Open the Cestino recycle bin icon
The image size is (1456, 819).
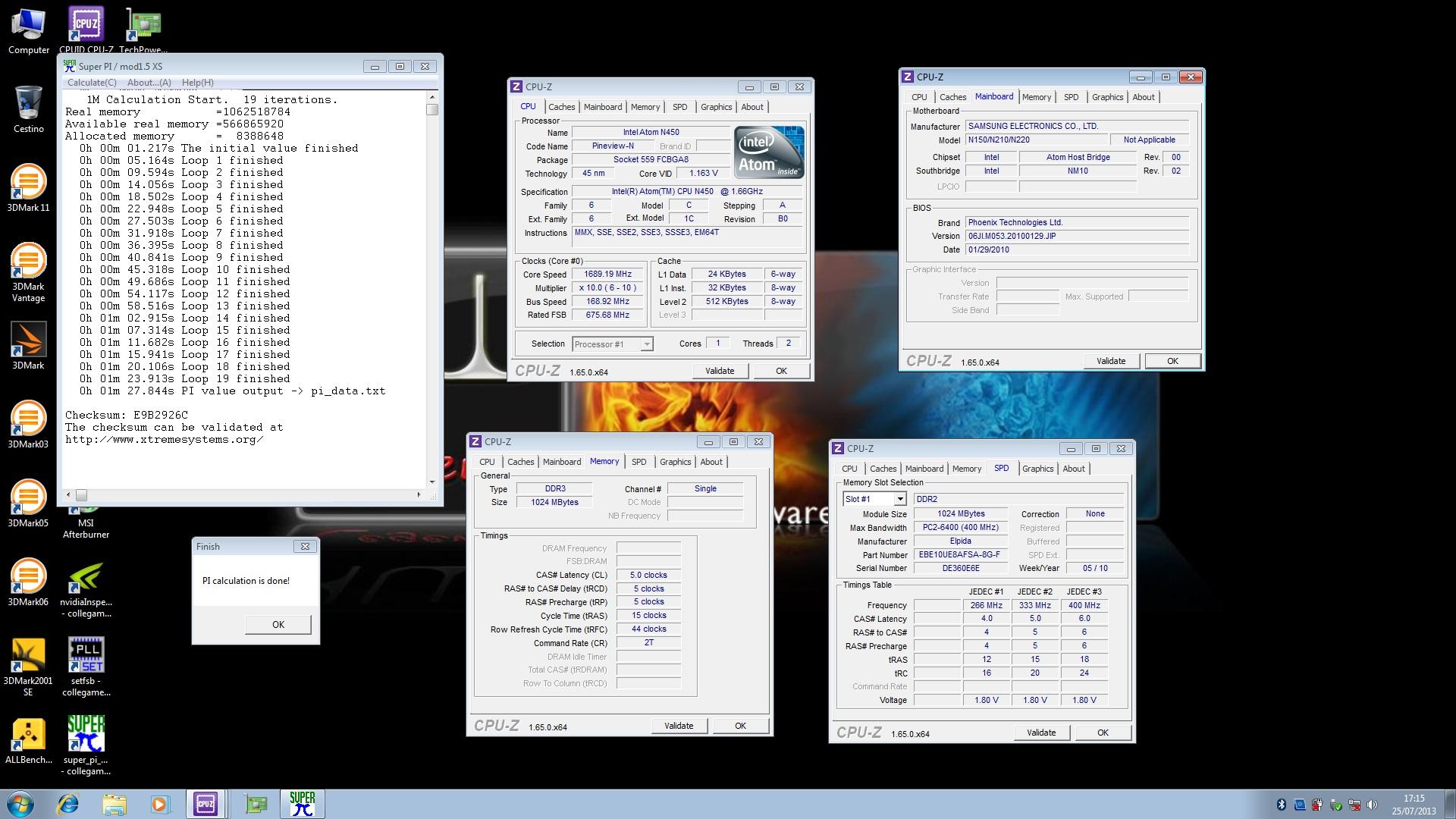click(29, 108)
